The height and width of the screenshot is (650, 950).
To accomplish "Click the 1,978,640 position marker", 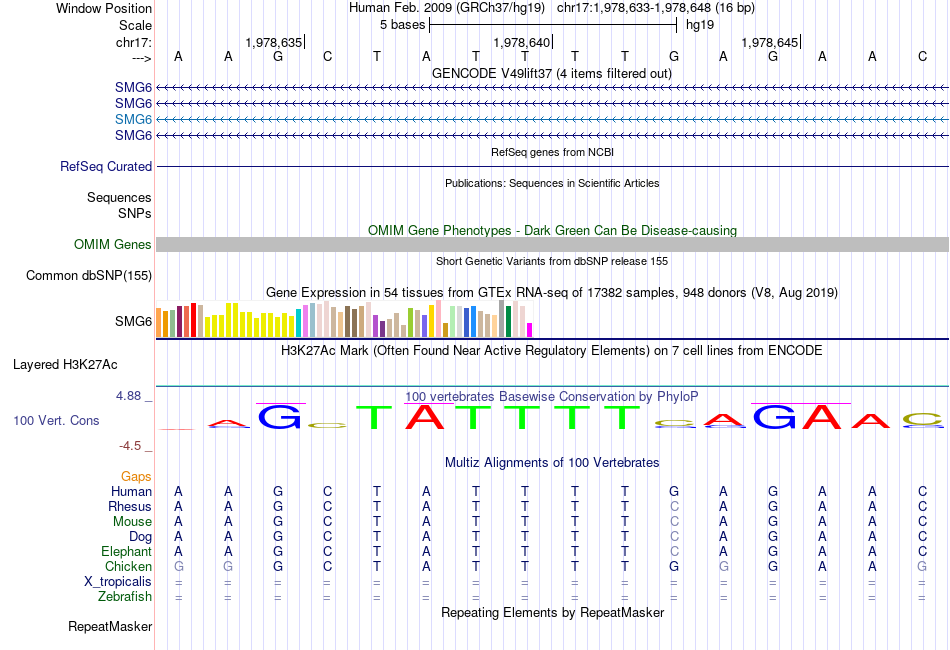I will click(x=522, y=42).
